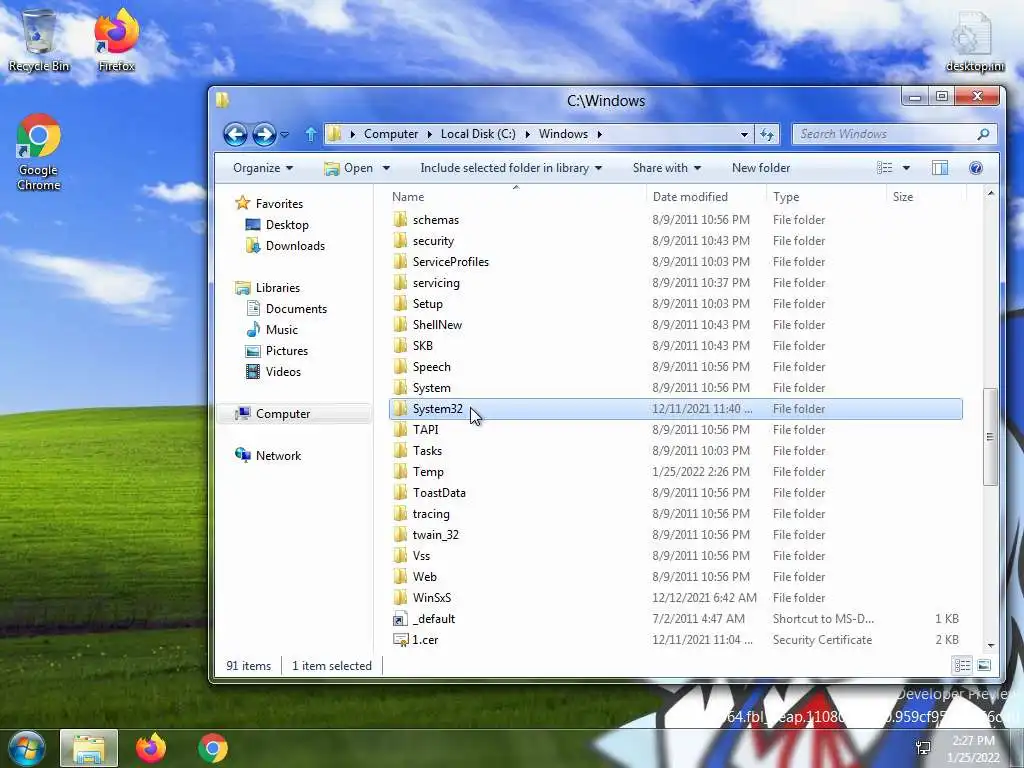
Task: Open the address bar history dropdown
Action: click(x=744, y=135)
